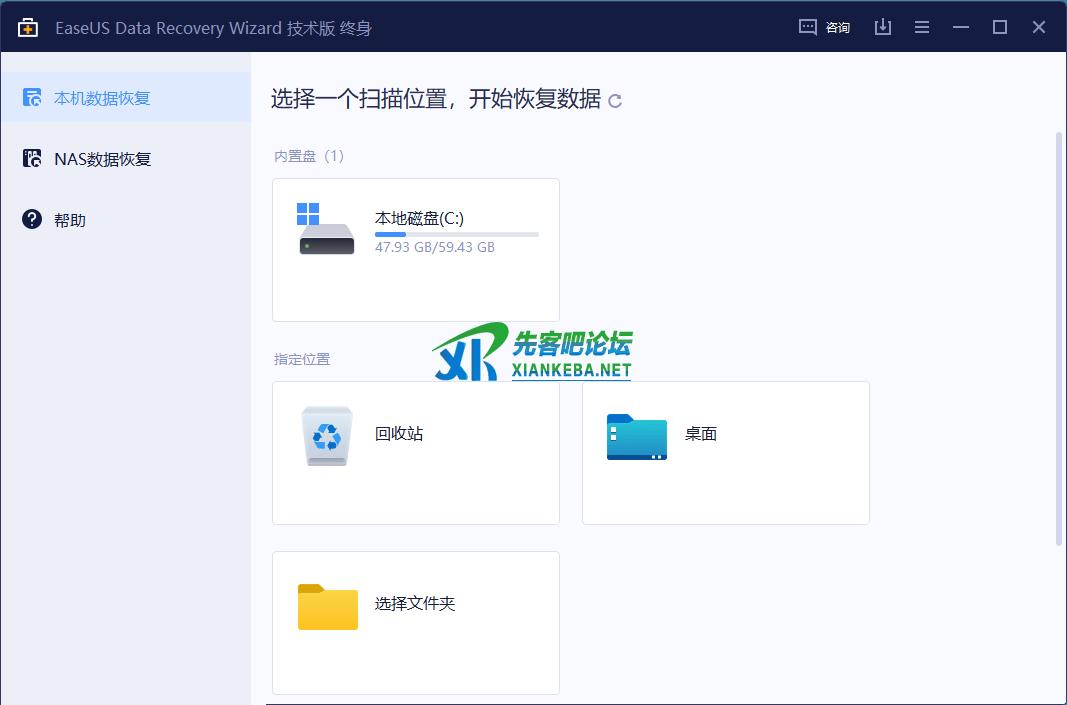Click the C: disk usage bar
This screenshot has height=705, width=1067.
click(456, 234)
